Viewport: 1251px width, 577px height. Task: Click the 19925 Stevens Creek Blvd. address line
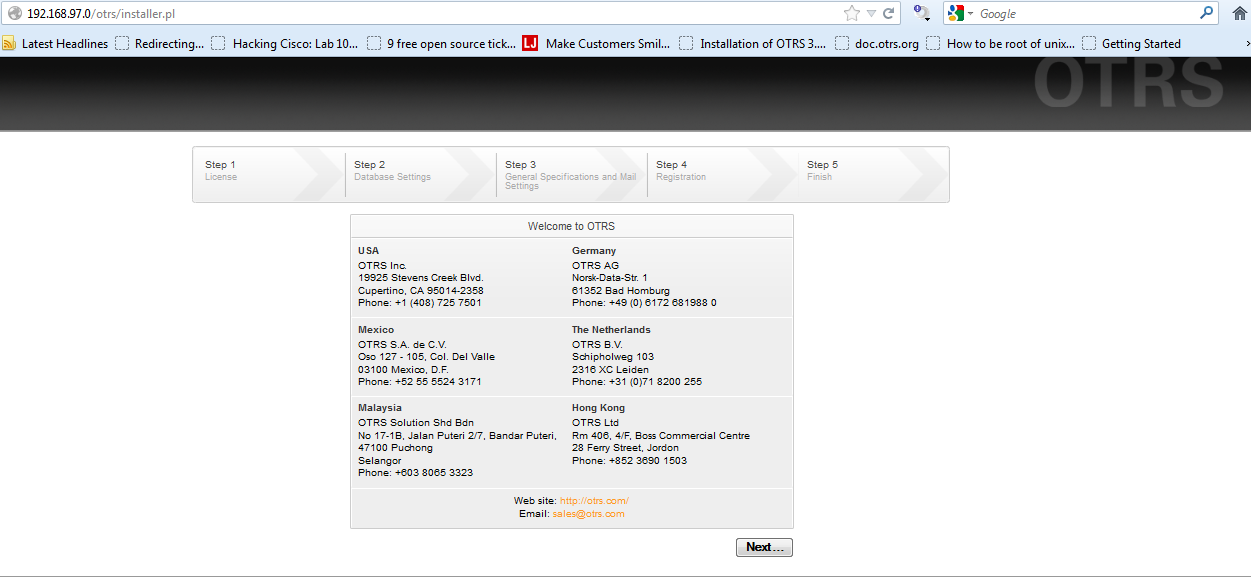pyautogui.click(x=421, y=278)
